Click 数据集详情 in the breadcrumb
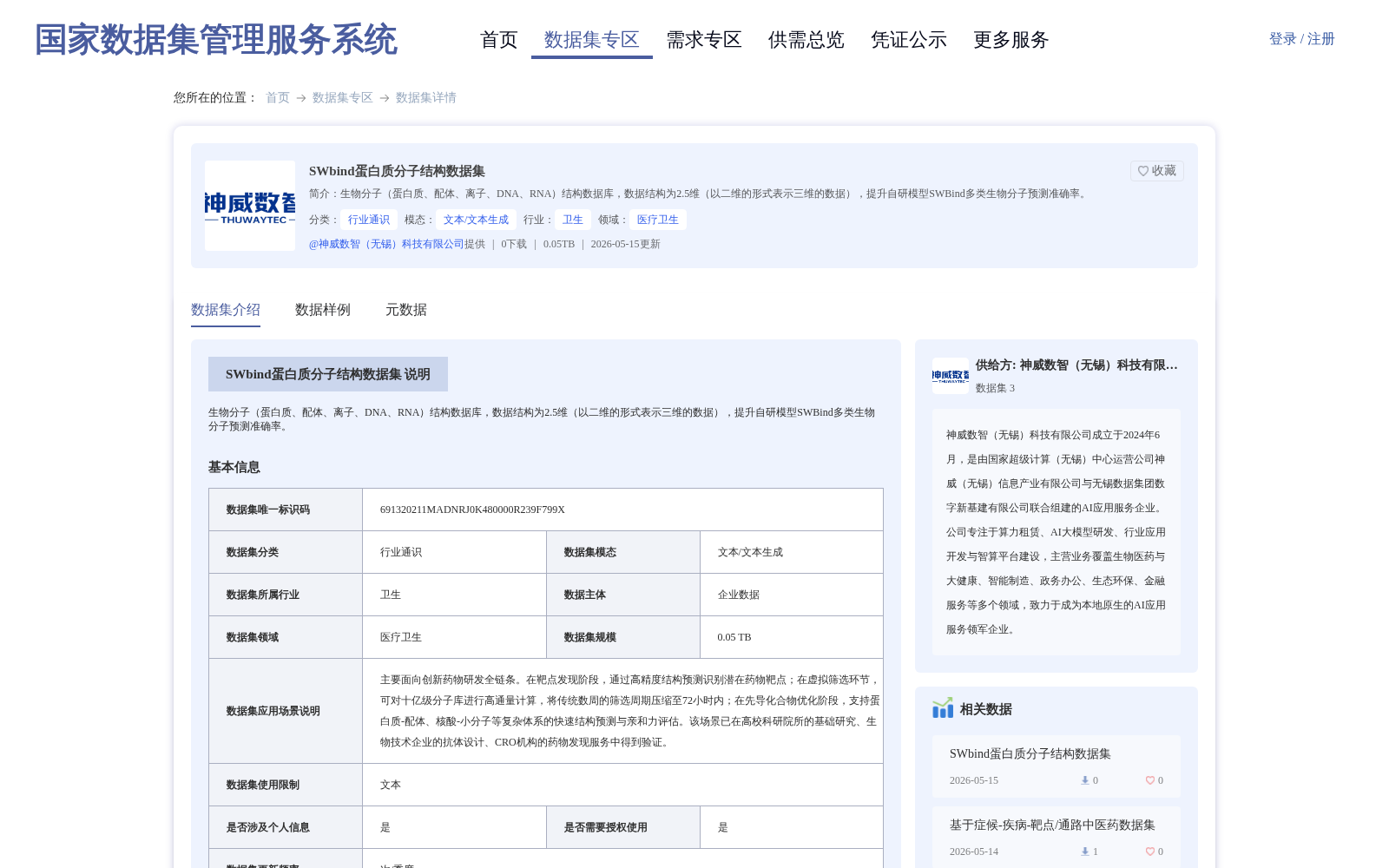This screenshot has height=868, width=1389. pyautogui.click(x=426, y=97)
